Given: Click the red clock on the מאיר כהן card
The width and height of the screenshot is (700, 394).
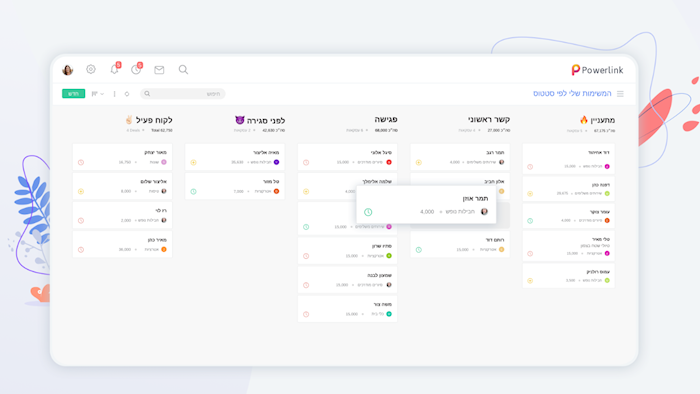Looking at the screenshot, I should (81, 250).
